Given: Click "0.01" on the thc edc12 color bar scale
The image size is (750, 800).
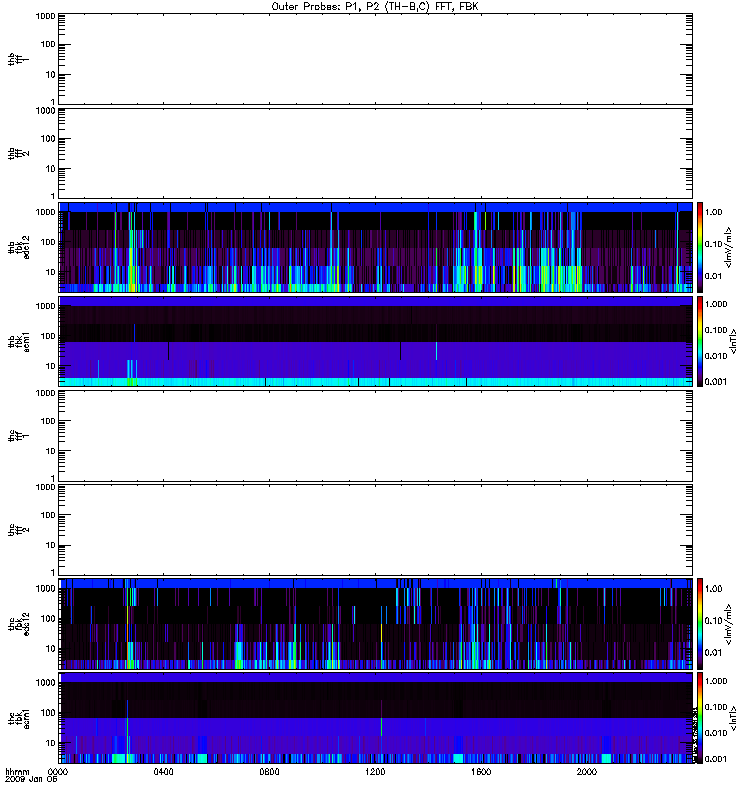Looking at the screenshot, I should tap(713, 653).
